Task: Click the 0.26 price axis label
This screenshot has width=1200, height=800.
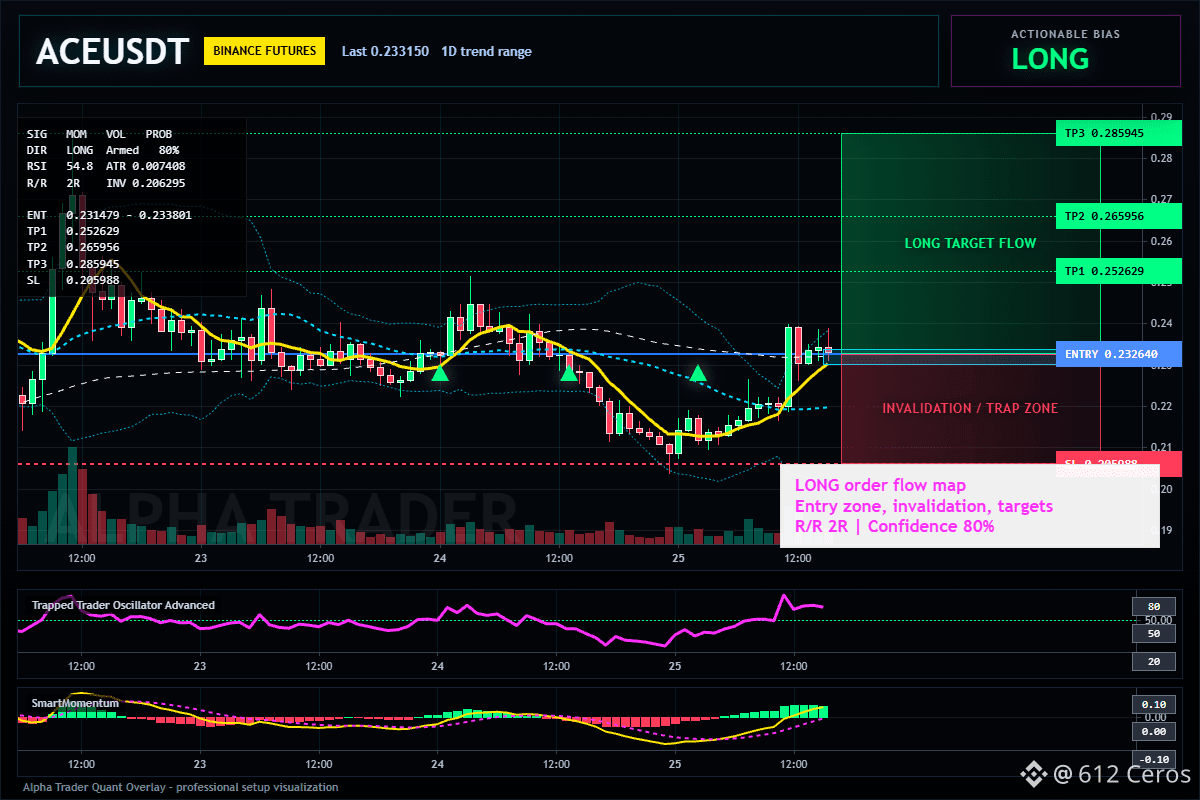Action: coord(1161,241)
